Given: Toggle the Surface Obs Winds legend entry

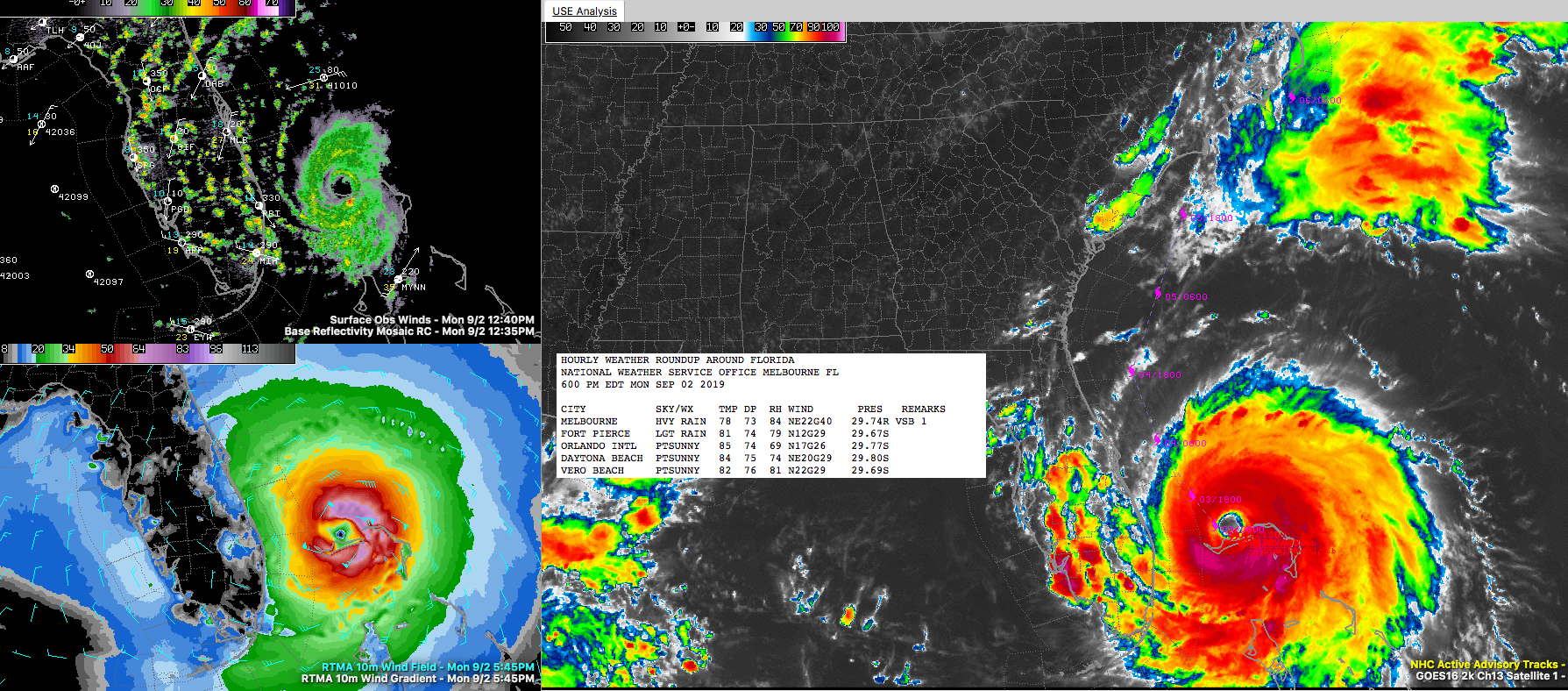Looking at the screenshot, I should pos(431,320).
